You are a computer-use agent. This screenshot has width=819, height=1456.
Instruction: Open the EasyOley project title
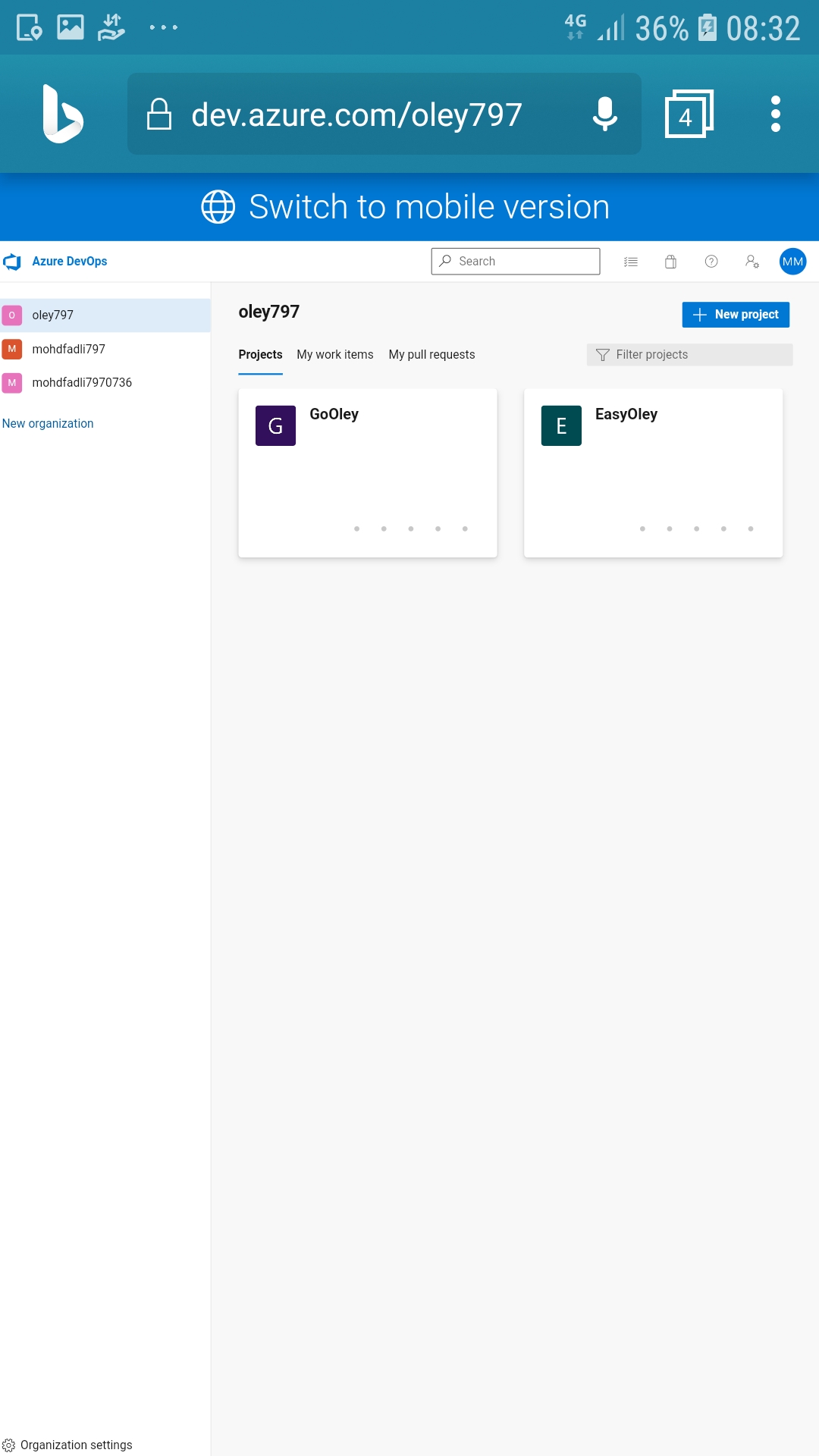(x=626, y=415)
